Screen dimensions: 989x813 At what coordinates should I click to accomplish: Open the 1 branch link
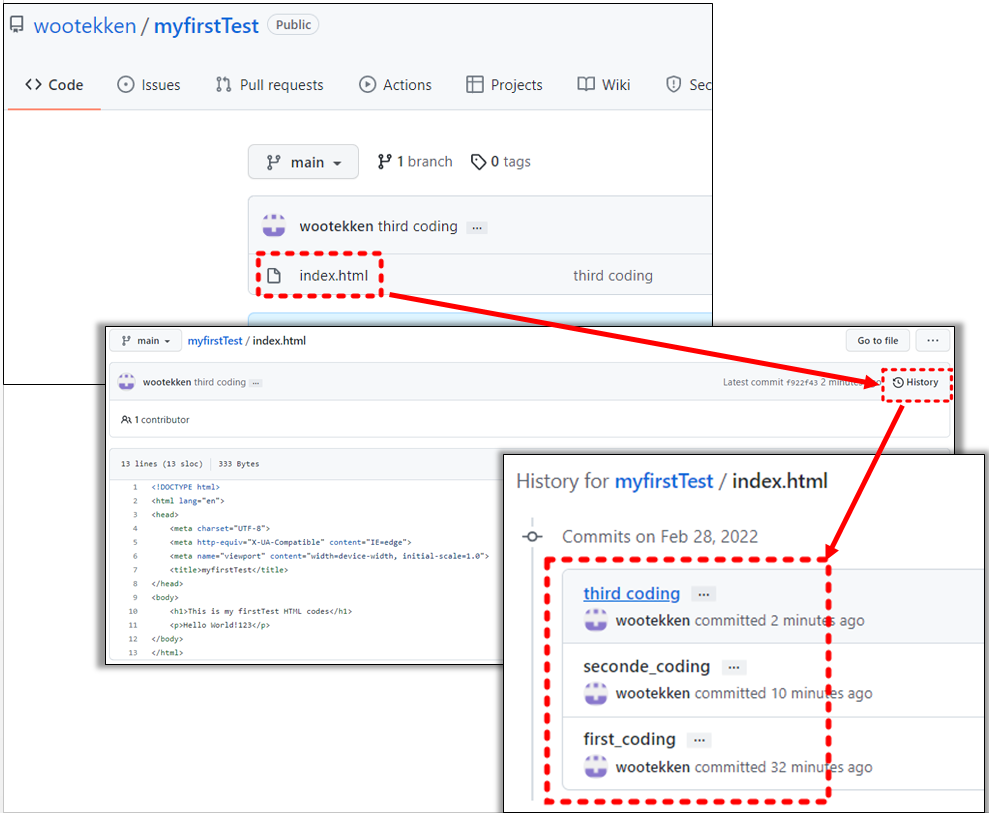click(x=415, y=162)
